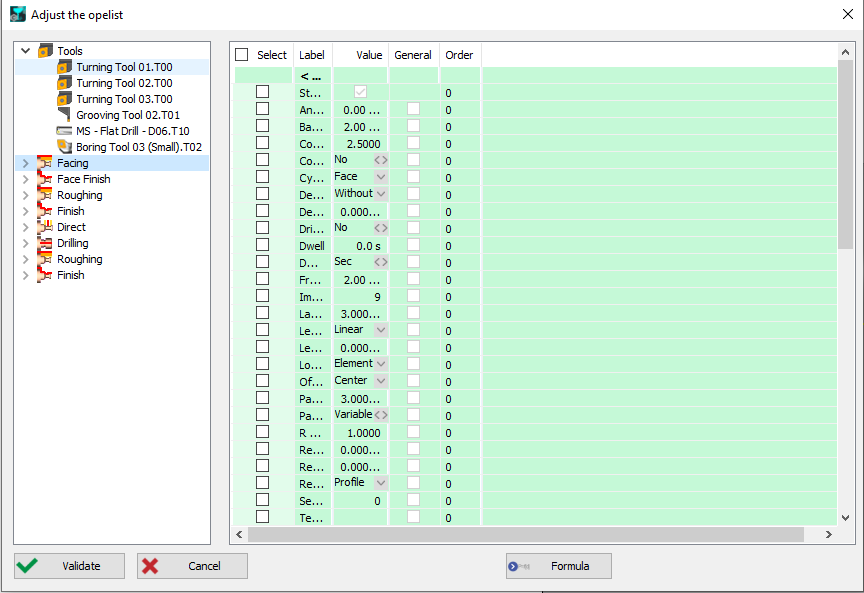Screen dimensions: 864x593
Task: Select the Direct operation icon
Action: coord(45,227)
